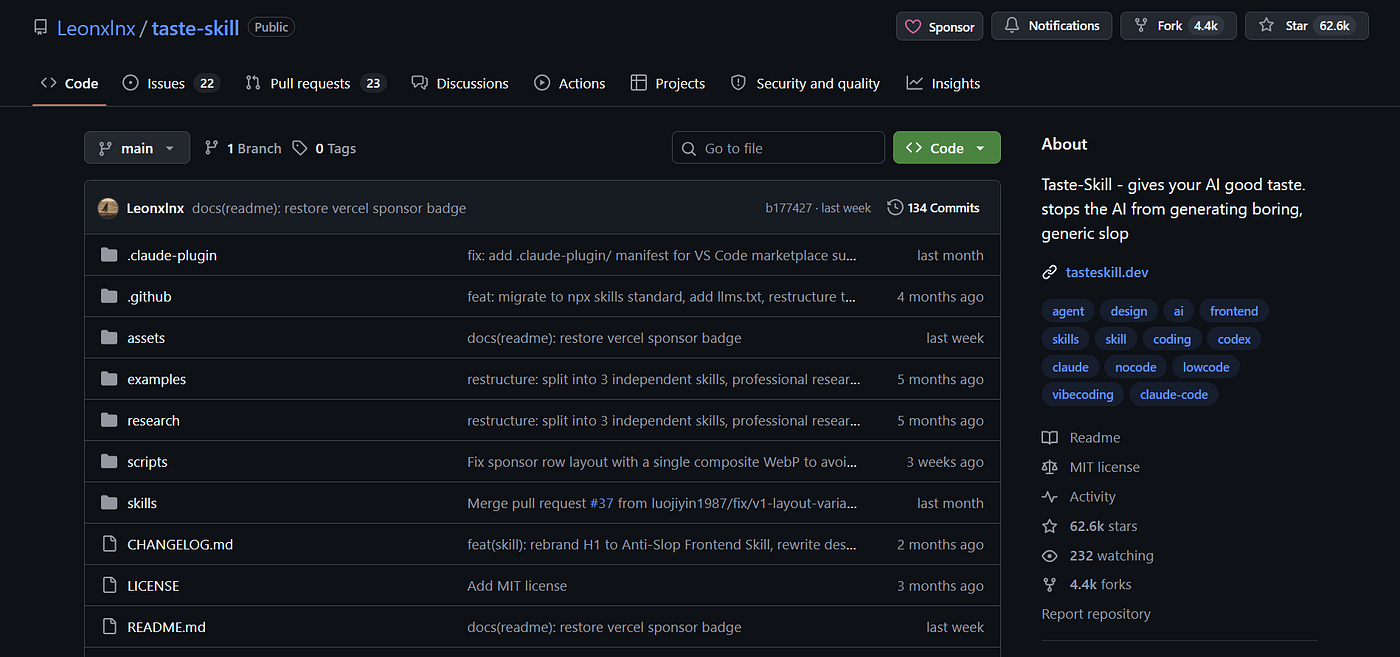Click the Leonxlnx avatar in commit bar

(108, 208)
